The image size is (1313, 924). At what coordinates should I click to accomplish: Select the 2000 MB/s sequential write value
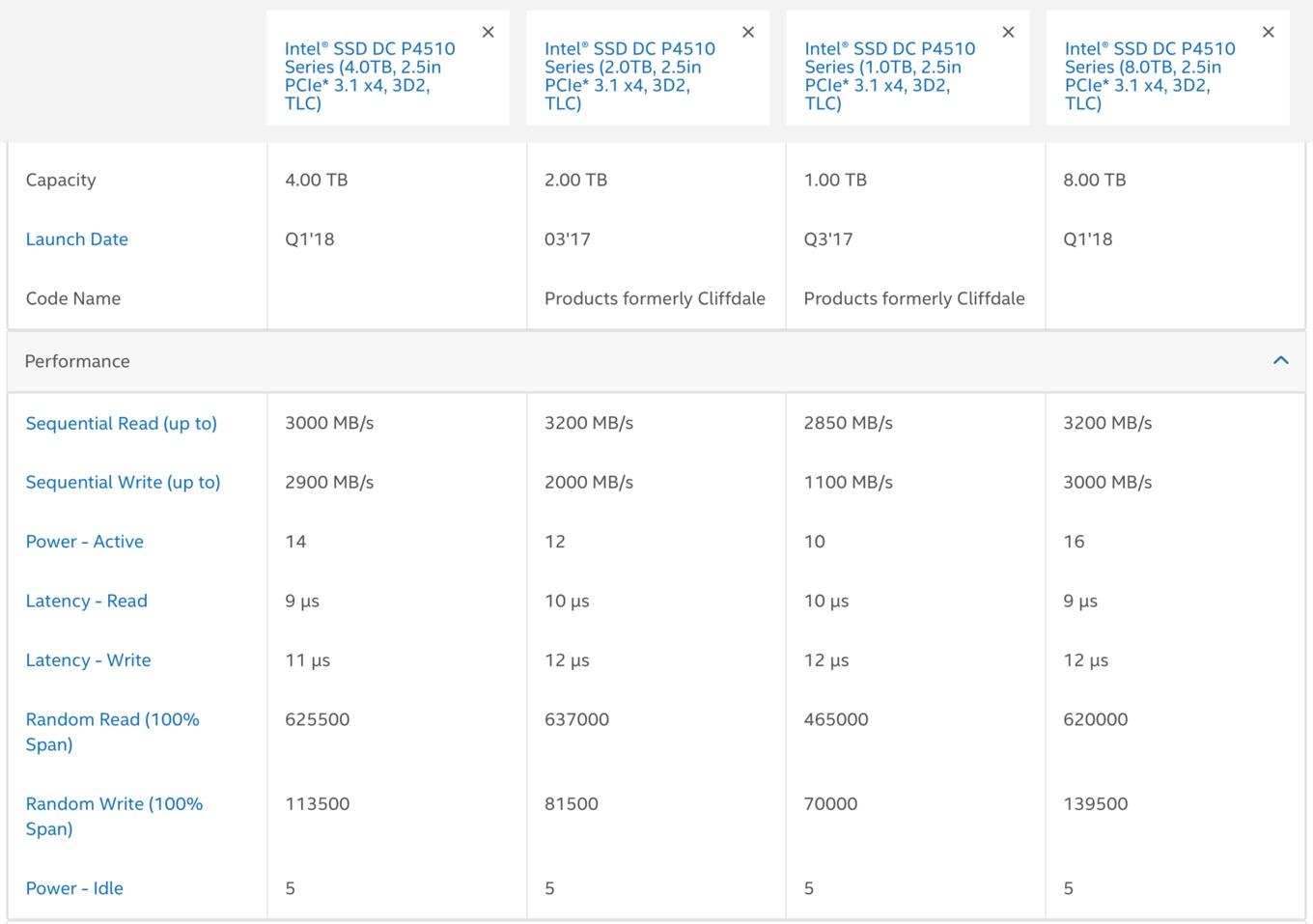[x=589, y=482]
